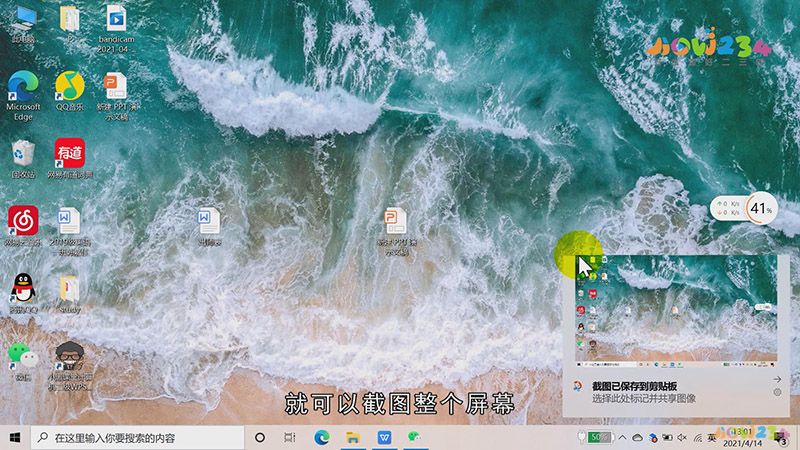800x450 pixels.
Task: Open the Windows Start menu
Action: pyautogui.click(x=15, y=438)
